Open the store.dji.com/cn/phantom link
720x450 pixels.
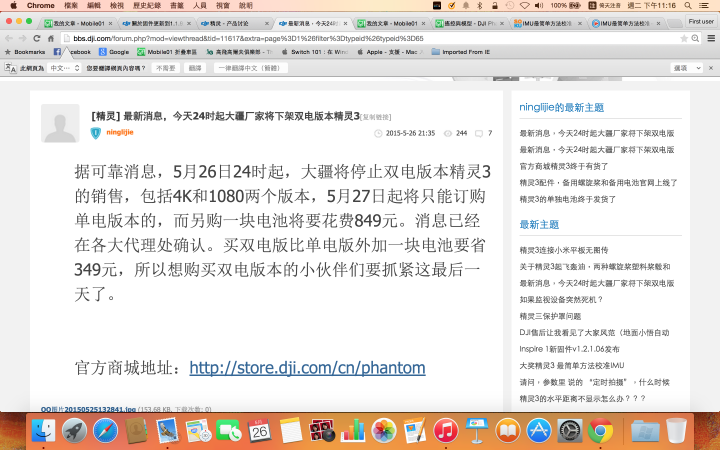pyautogui.click(x=307, y=368)
